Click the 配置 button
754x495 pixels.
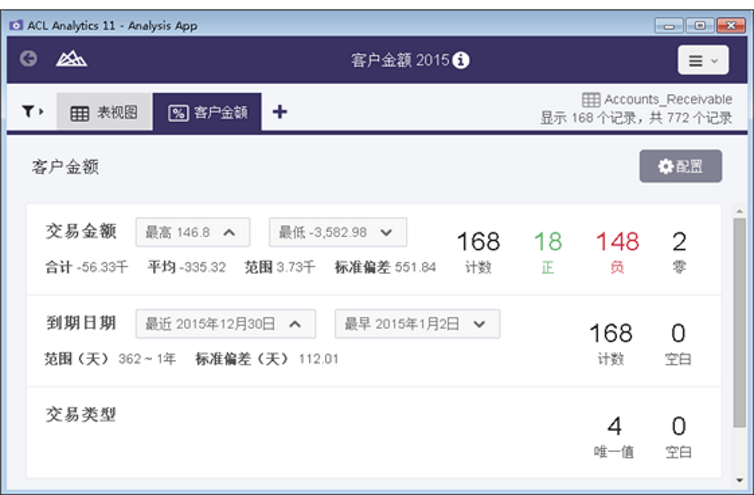coord(680,166)
